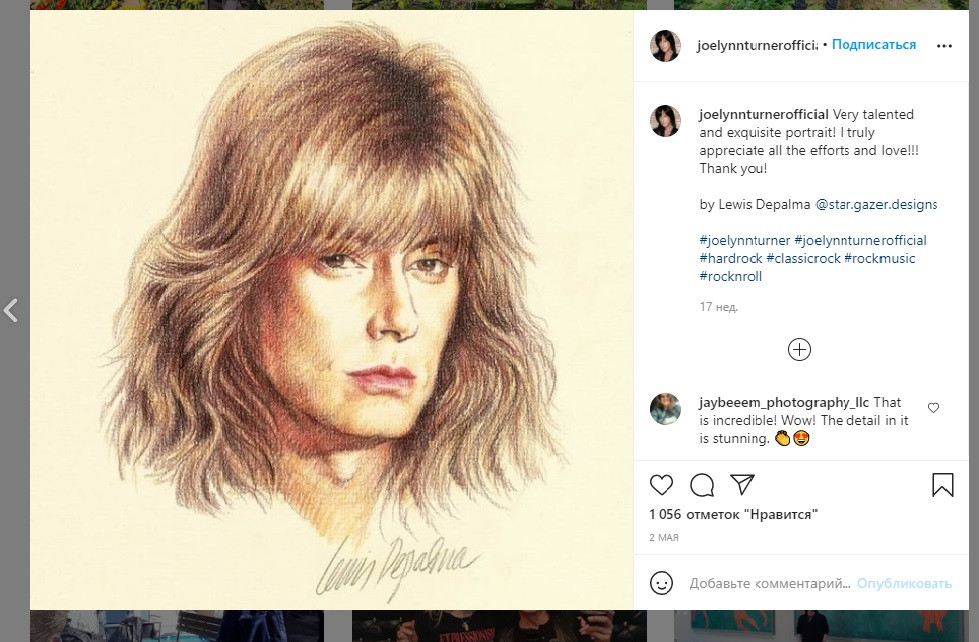Open the emoji picker smiley icon
This screenshot has width=979, height=642.
pyautogui.click(x=661, y=583)
